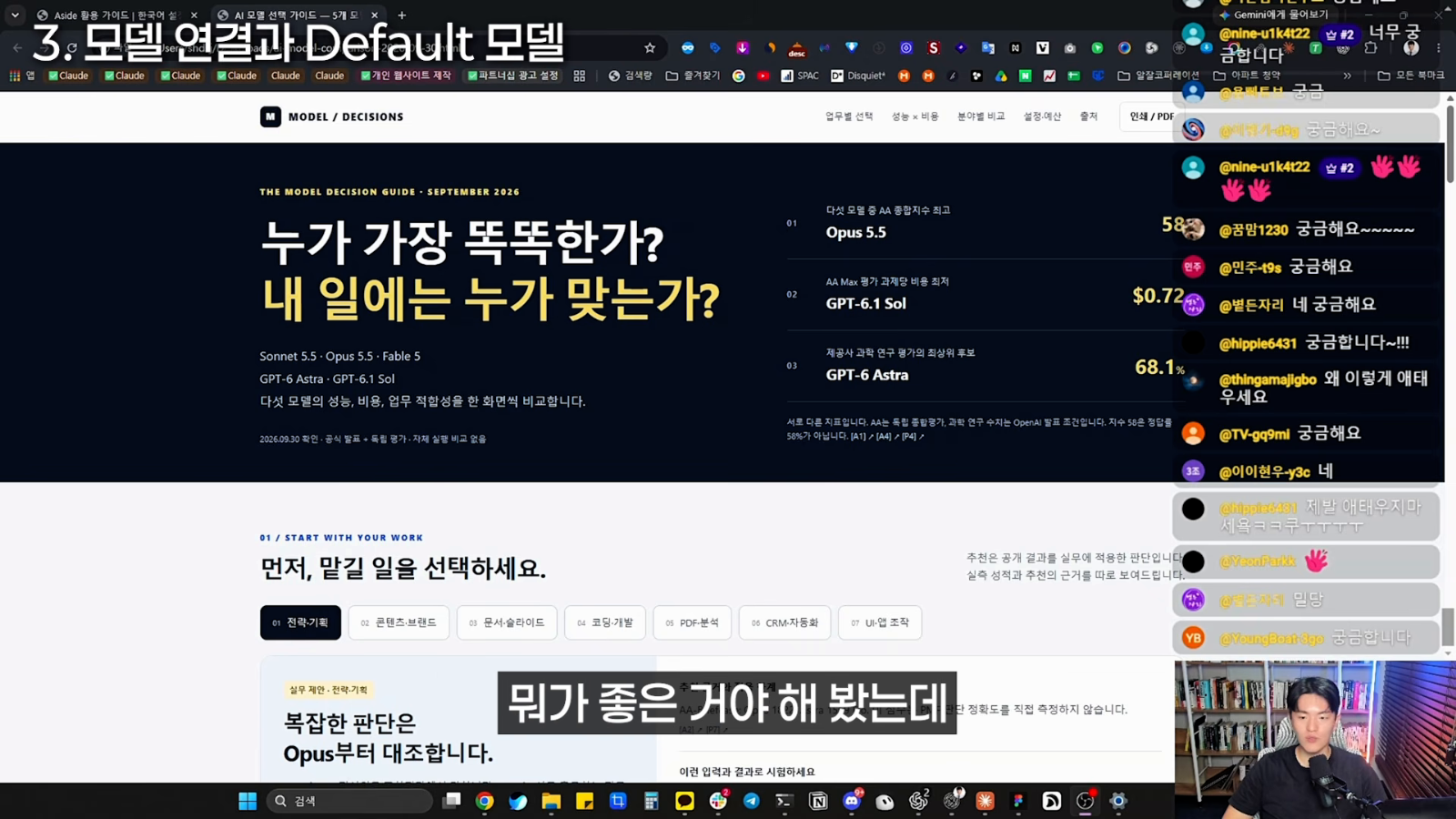Screen dimensions: 1456x819
Task: Open Figma from the taskbar
Action: click(1018, 801)
